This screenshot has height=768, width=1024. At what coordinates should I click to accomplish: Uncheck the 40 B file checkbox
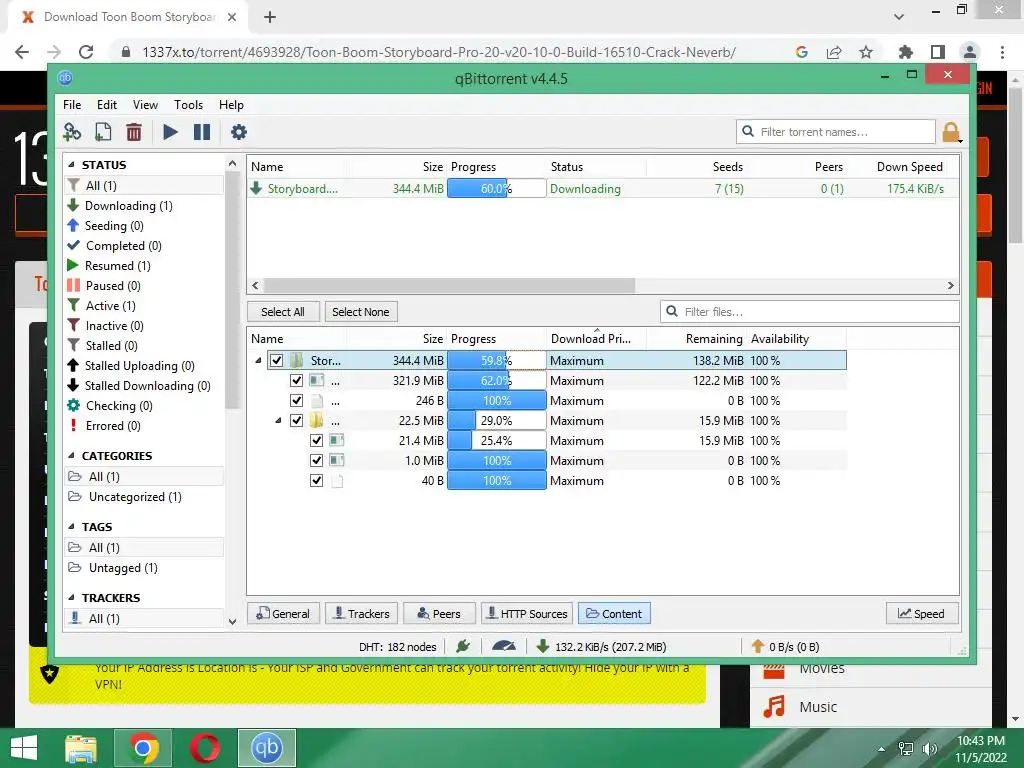pos(317,481)
